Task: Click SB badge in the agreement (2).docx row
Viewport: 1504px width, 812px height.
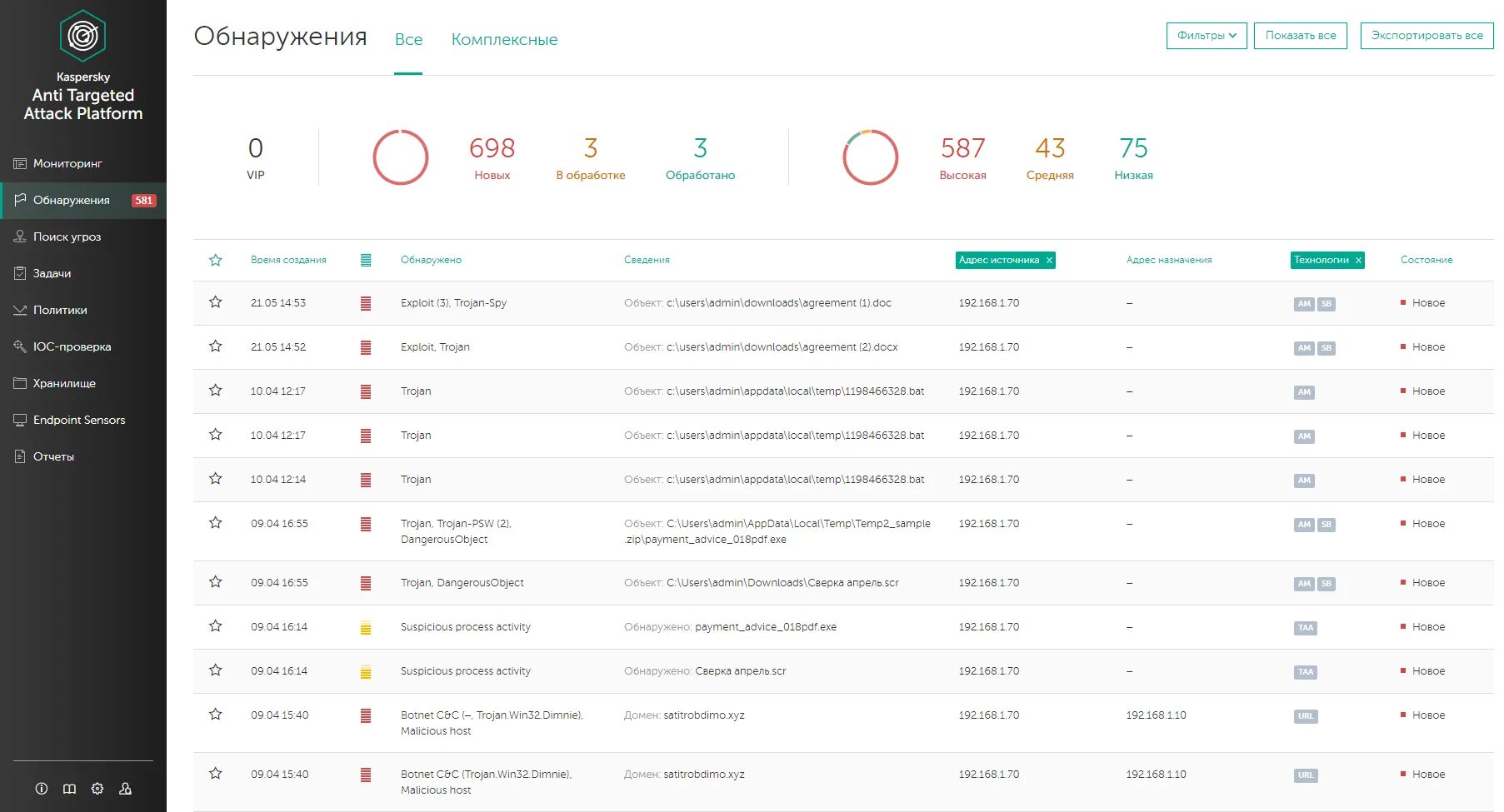Action: click(1326, 348)
